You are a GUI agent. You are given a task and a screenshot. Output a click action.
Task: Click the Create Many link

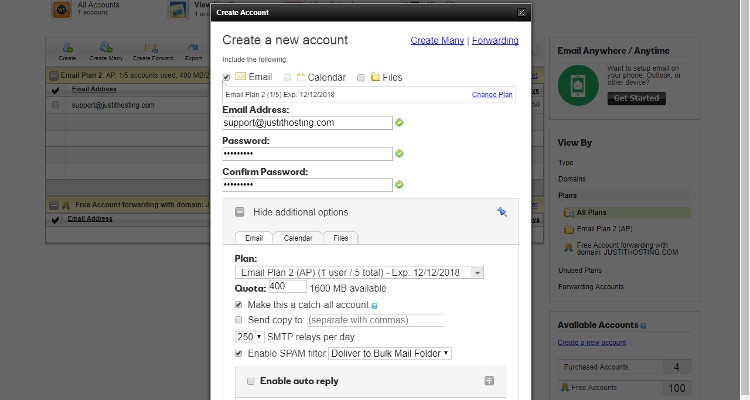click(437, 41)
